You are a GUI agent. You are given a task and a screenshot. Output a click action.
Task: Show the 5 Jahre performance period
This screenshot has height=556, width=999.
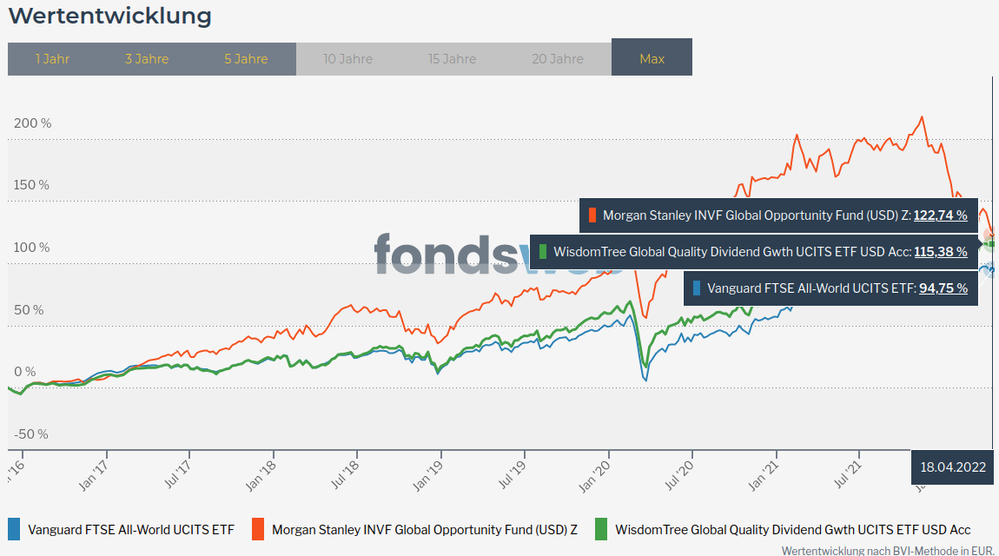click(x=246, y=59)
